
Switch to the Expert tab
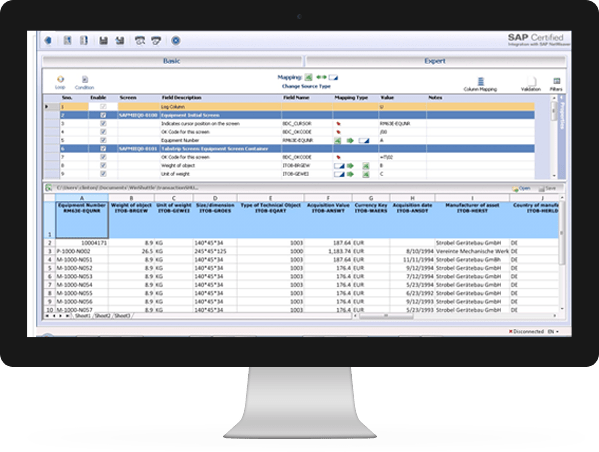pyautogui.click(x=435, y=61)
